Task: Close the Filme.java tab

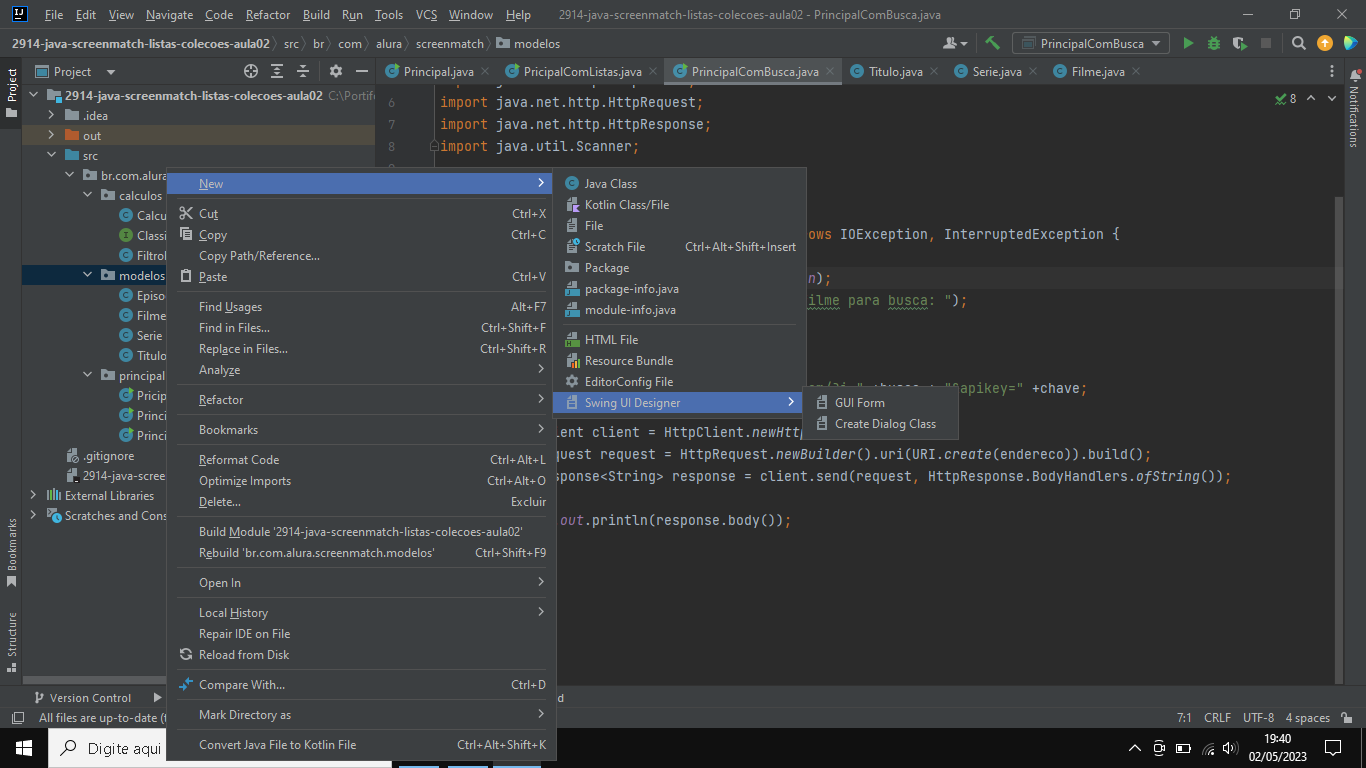Action: click(1136, 72)
